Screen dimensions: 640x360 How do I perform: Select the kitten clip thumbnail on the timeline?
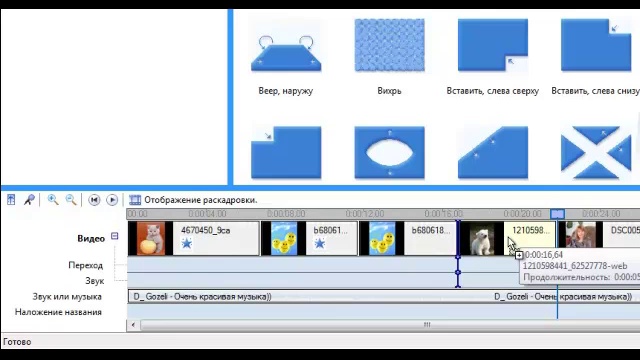click(x=151, y=238)
